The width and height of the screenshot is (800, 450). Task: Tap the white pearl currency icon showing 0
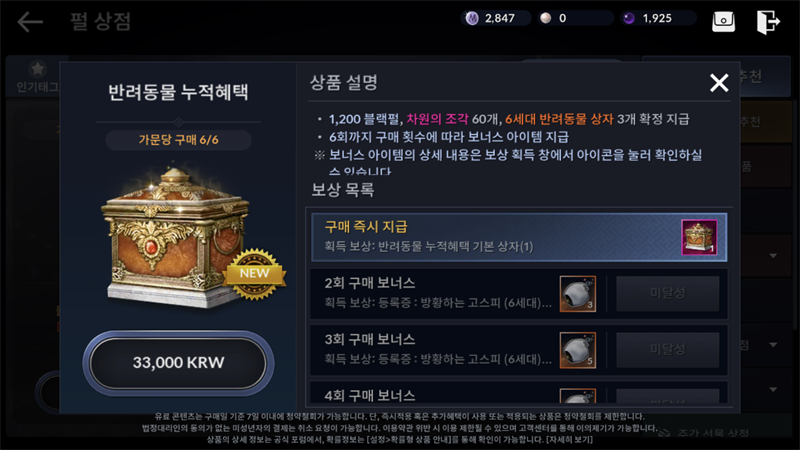click(546, 18)
